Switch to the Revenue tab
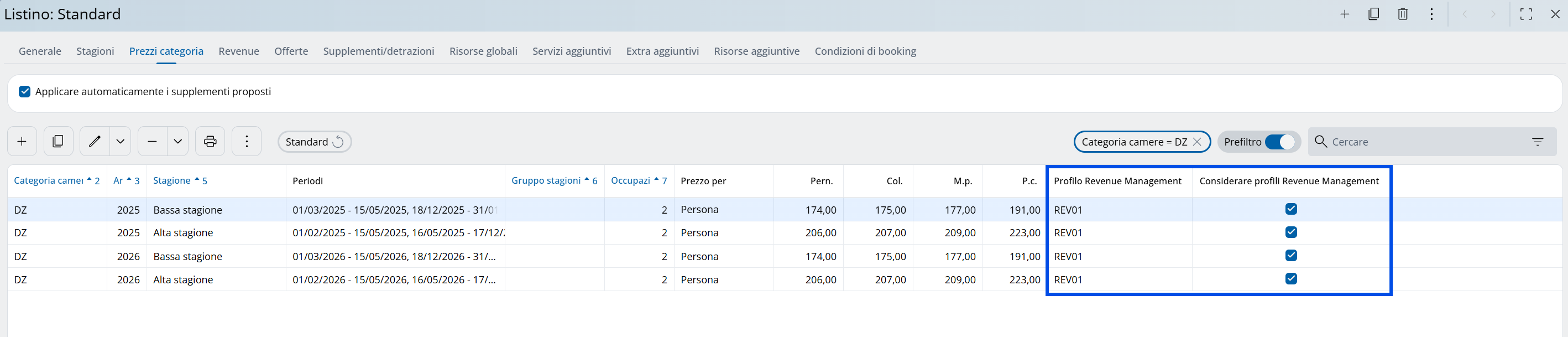This screenshot has width=1568, height=337. click(x=239, y=51)
